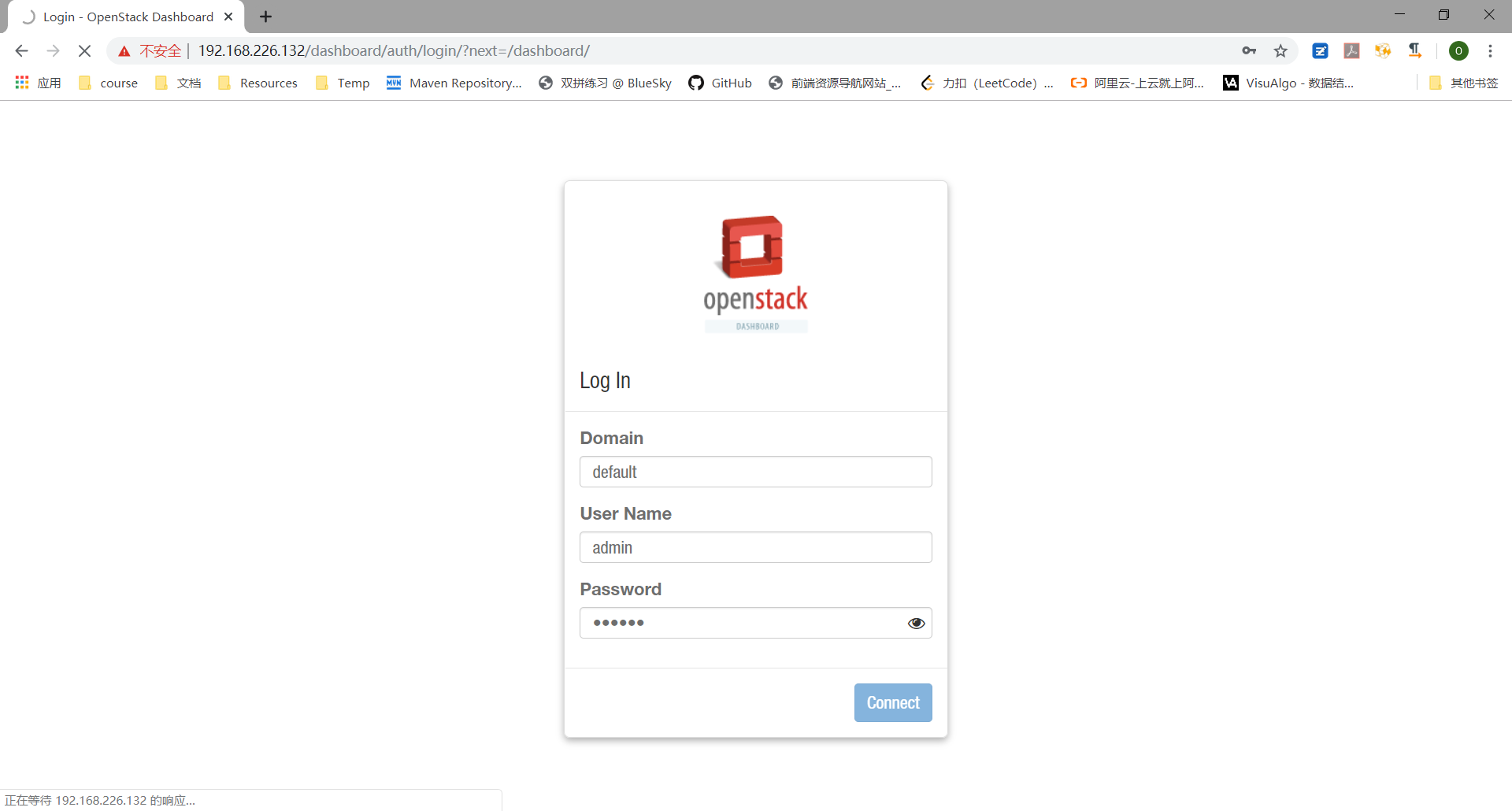The width and height of the screenshot is (1512, 811).
Task: Select the Login - OpenStack Dashboard tab
Action: pyautogui.click(x=126, y=17)
